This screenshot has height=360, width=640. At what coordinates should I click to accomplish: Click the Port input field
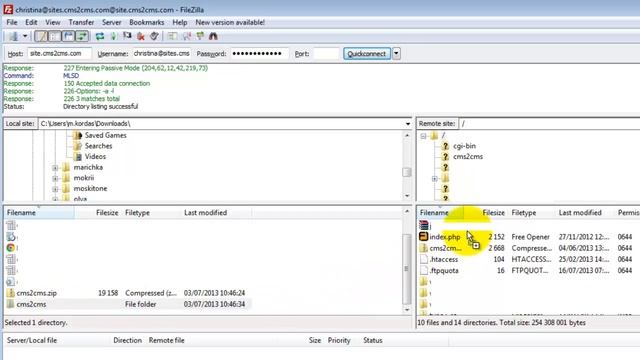[x=326, y=53]
